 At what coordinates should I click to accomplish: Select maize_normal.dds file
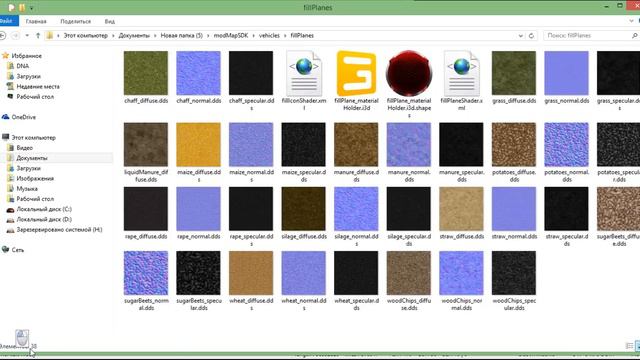point(251,144)
